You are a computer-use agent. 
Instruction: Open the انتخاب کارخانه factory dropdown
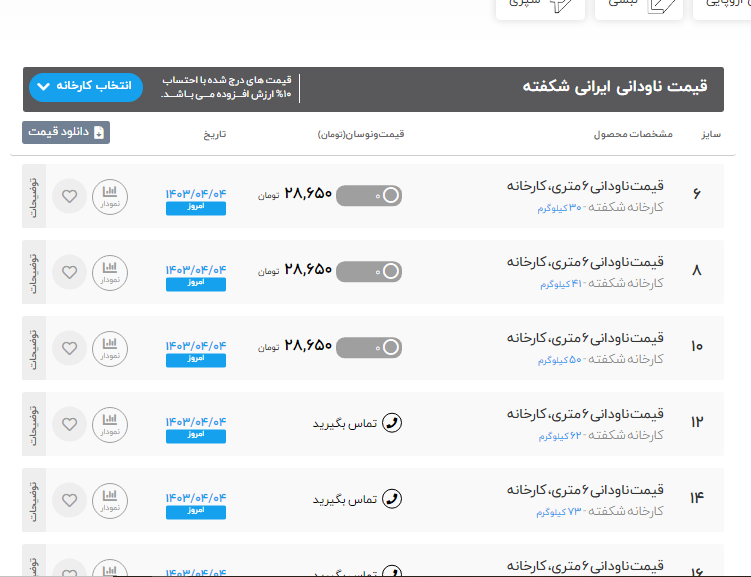(x=86, y=87)
